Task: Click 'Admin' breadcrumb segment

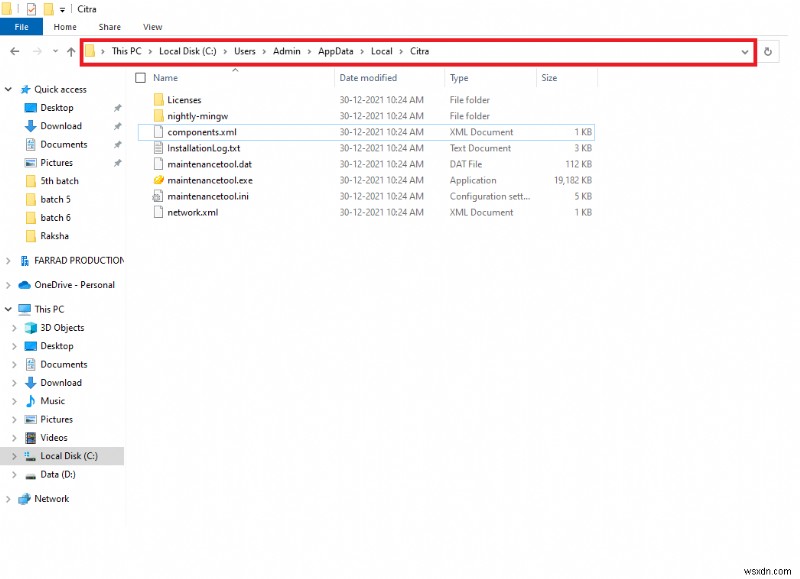Action: pos(286,51)
